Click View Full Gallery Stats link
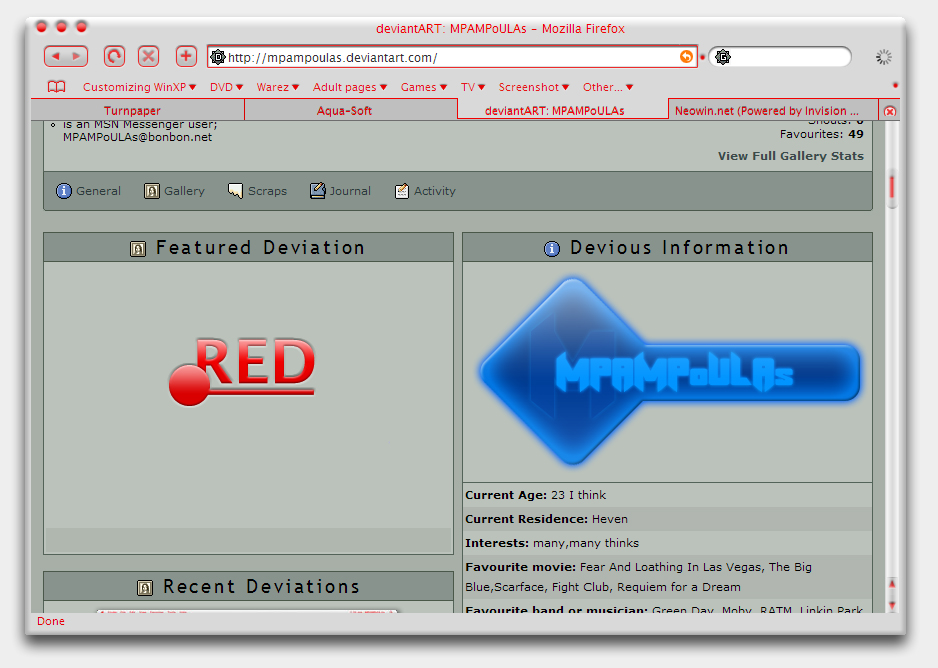 [790, 156]
